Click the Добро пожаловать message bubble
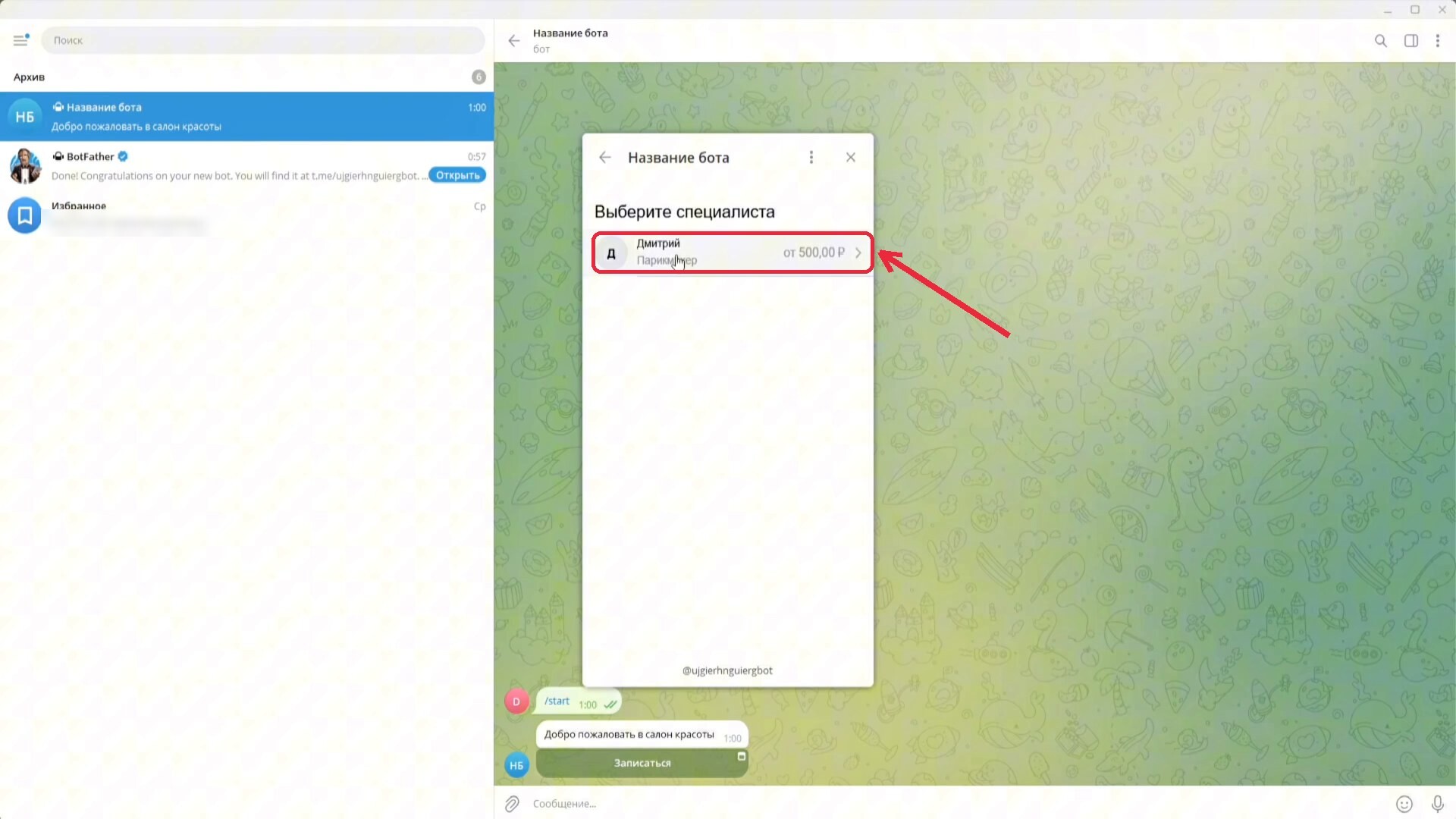 click(x=642, y=735)
